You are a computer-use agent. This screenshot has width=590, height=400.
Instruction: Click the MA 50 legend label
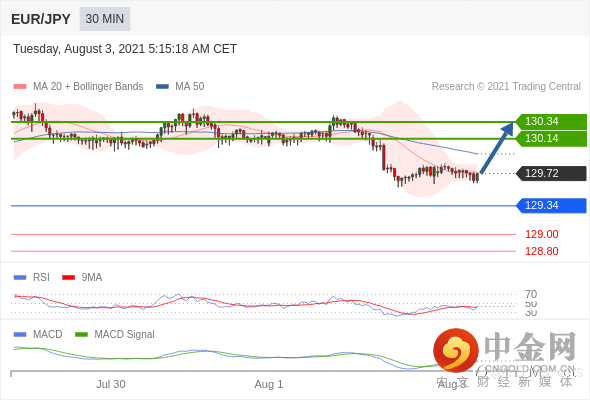coord(190,87)
